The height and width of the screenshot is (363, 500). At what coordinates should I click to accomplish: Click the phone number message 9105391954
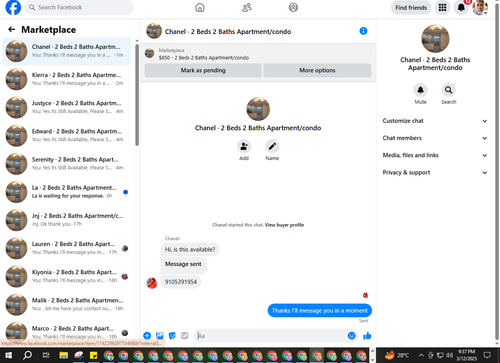(x=181, y=282)
